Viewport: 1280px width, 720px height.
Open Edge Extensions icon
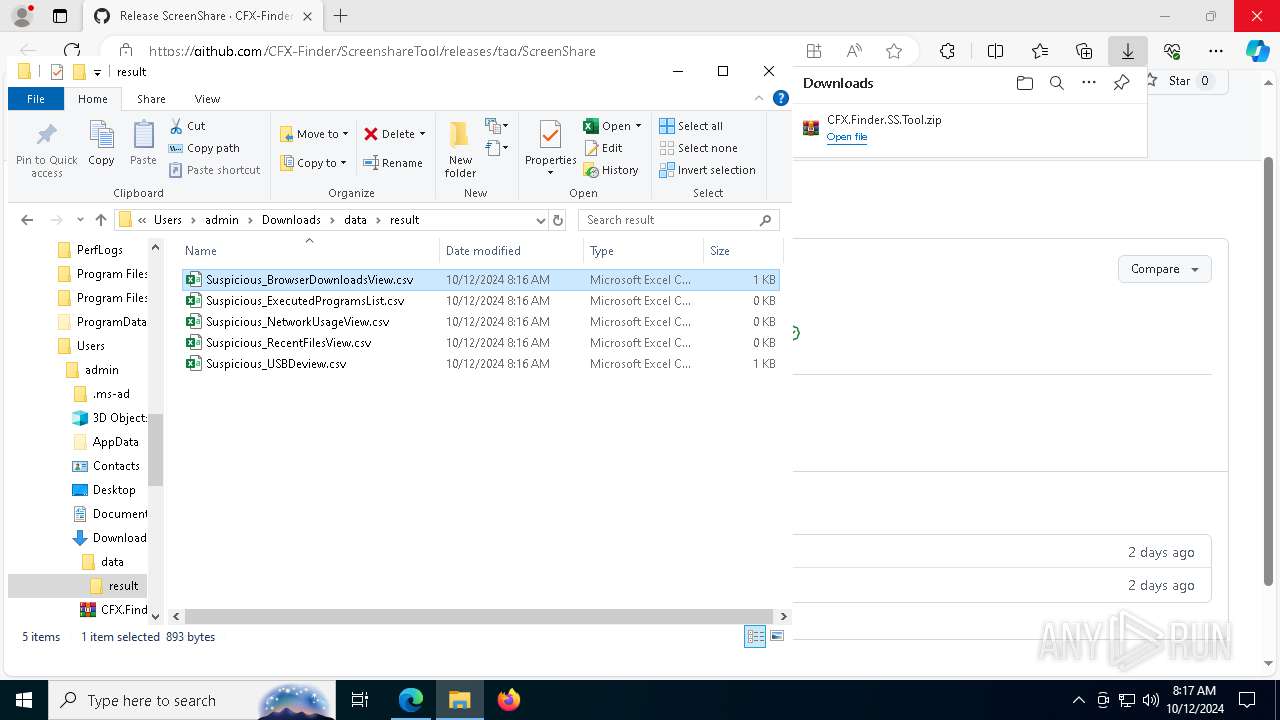pyautogui.click(x=947, y=51)
